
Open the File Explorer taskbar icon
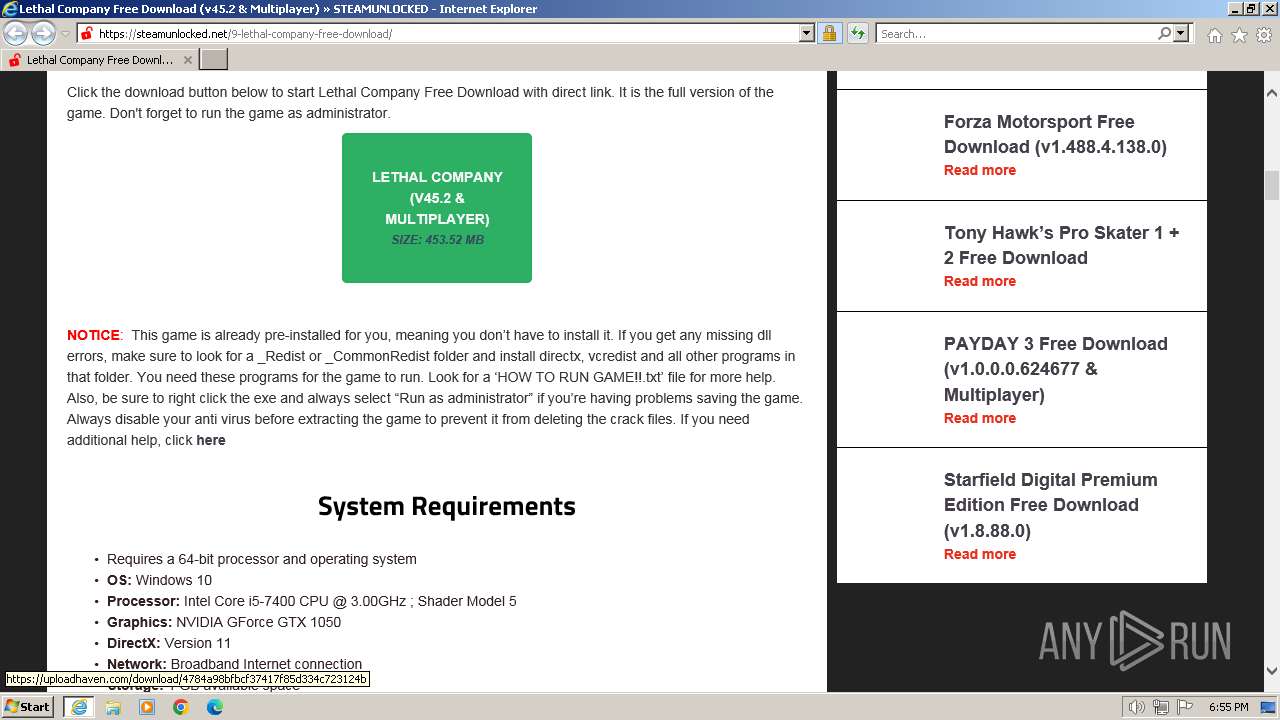tap(113, 707)
